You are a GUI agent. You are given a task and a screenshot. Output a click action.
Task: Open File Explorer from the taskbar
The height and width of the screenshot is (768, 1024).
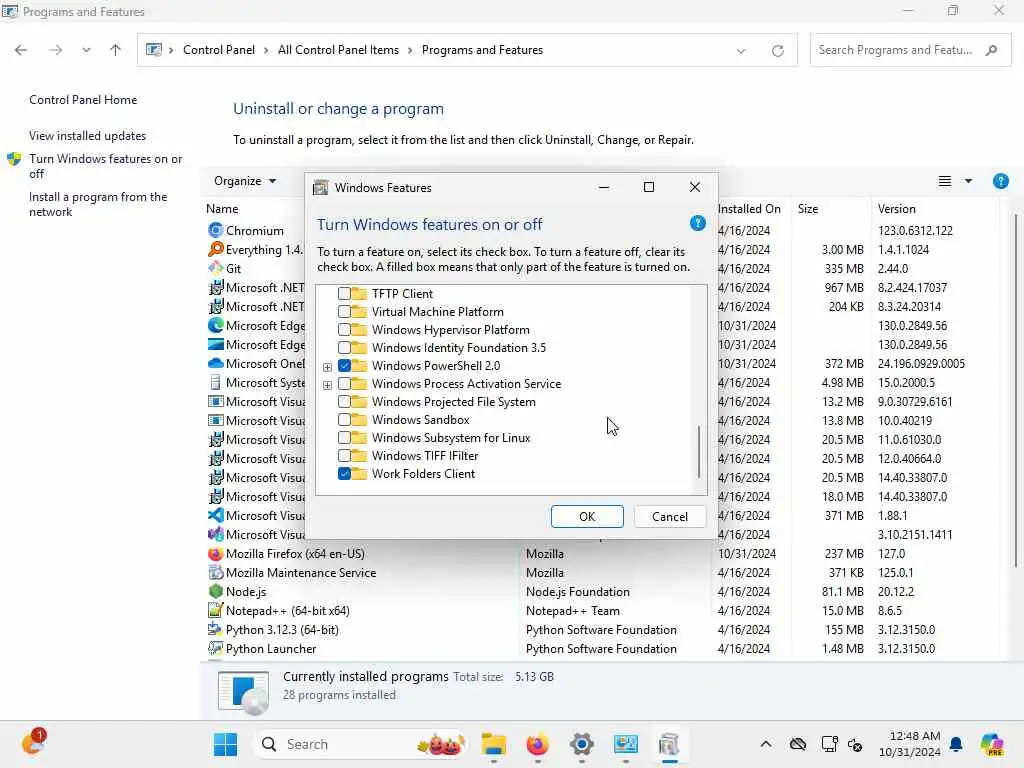pyautogui.click(x=494, y=744)
